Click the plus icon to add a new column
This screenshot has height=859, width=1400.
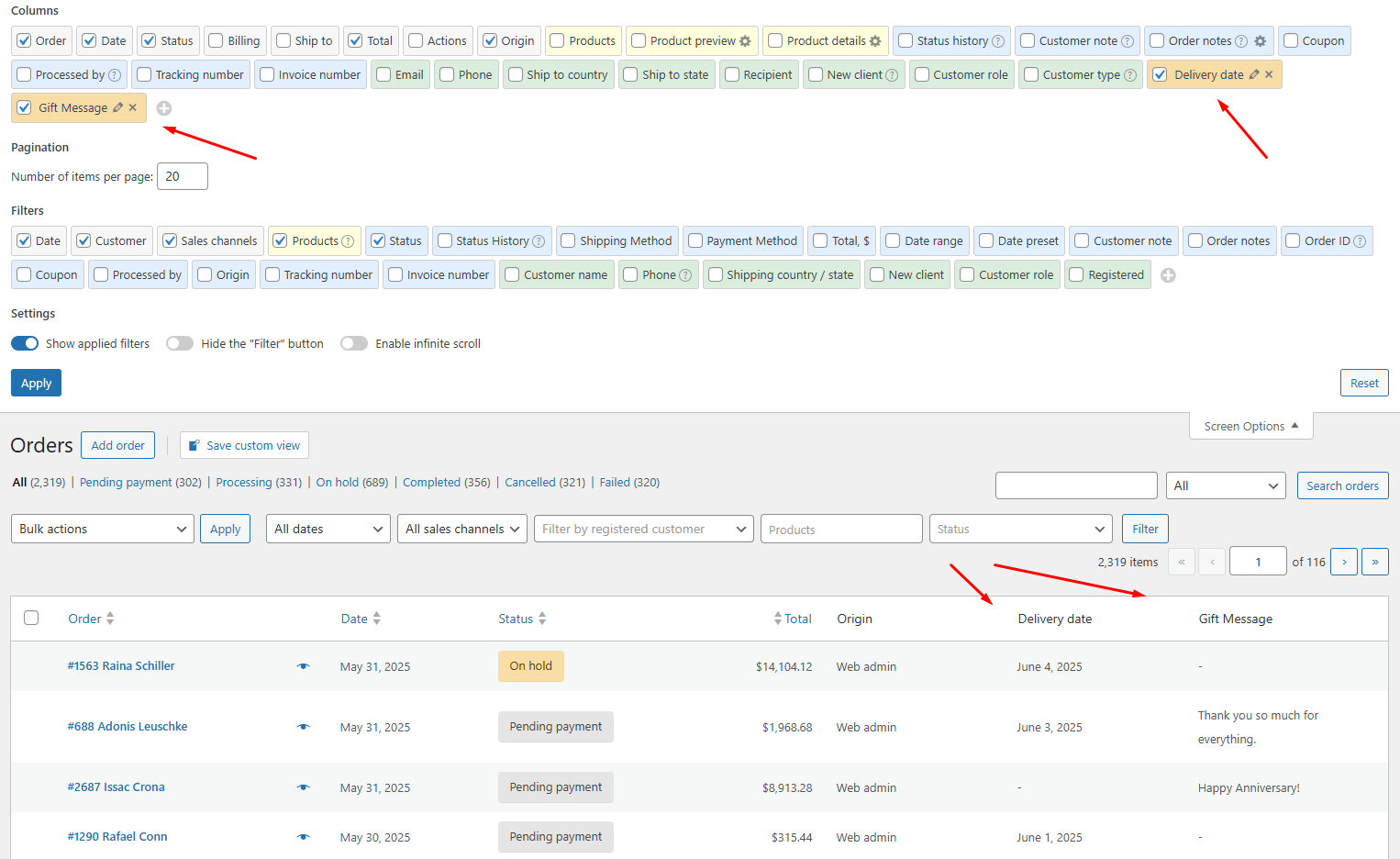(x=163, y=107)
